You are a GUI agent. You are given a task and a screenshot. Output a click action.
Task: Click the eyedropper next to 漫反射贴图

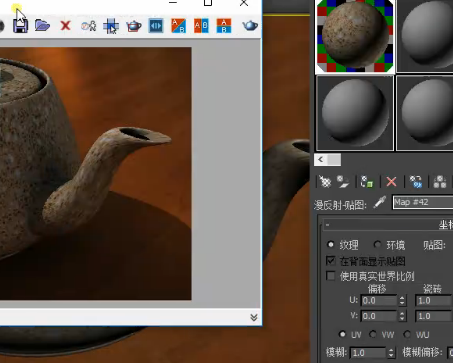[379, 202]
